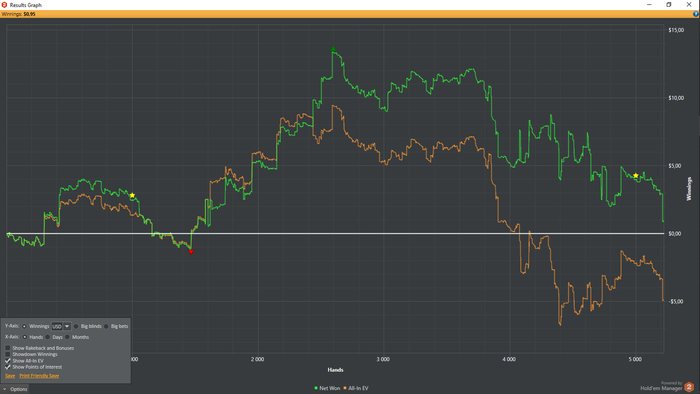Click the USD currency field

[57, 326]
